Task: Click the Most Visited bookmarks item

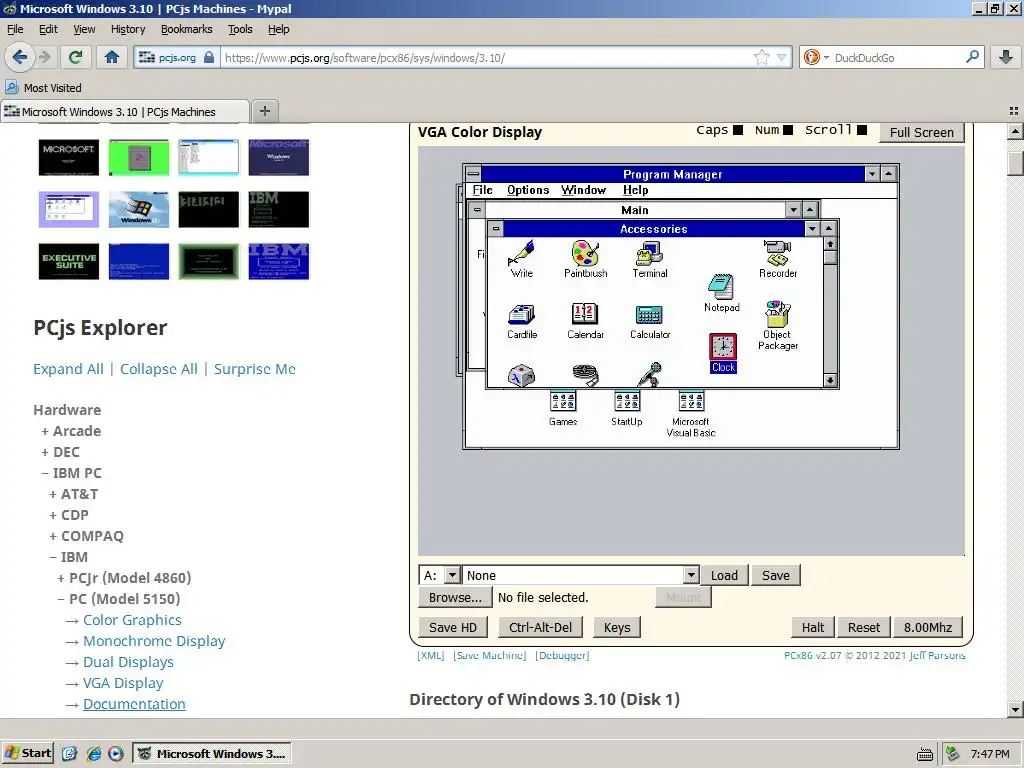Action: (44, 88)
